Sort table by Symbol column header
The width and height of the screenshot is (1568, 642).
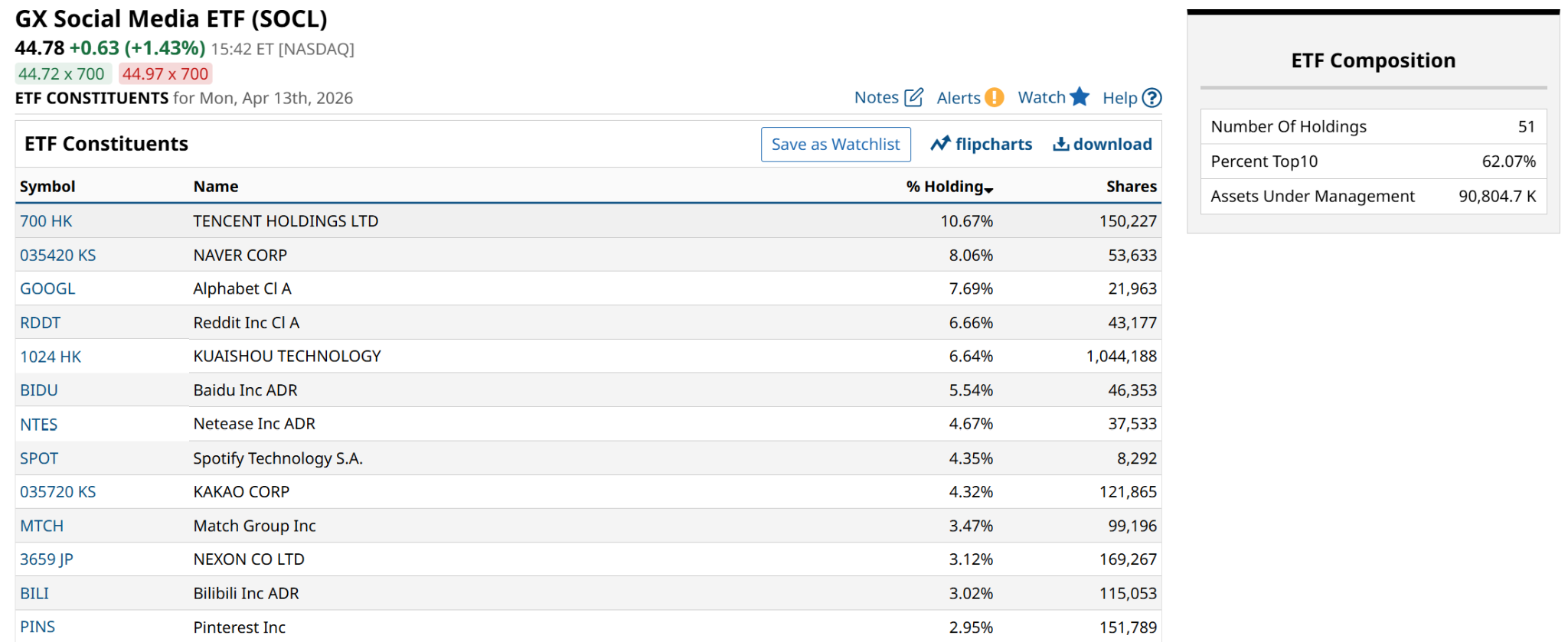pyautogui.click(x=47, y=187)
